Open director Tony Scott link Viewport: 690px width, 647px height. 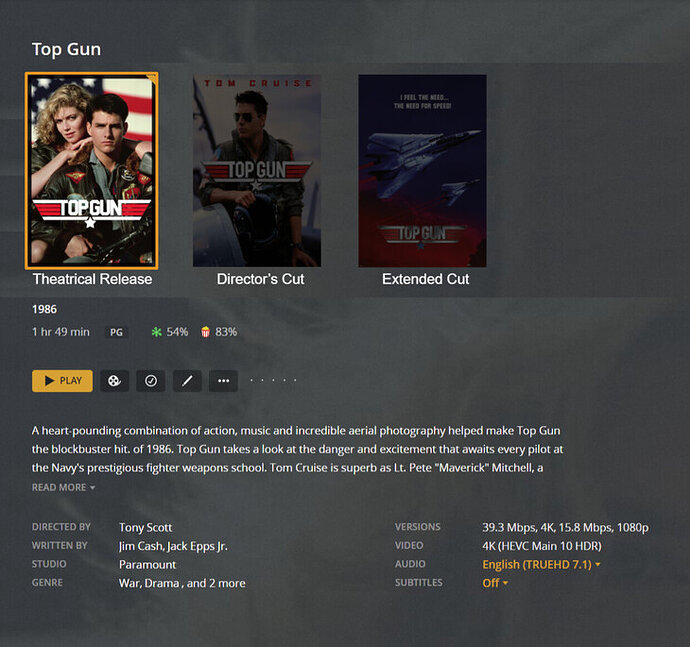click(145, 527)
